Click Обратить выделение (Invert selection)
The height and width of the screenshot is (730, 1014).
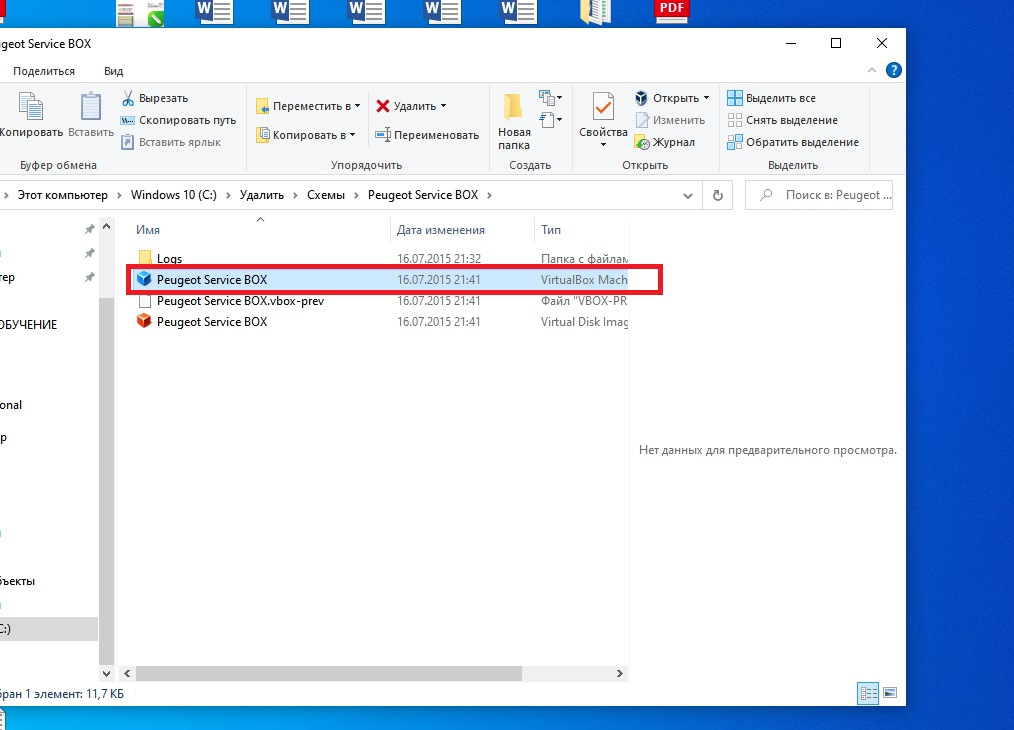tap(793, 142)
